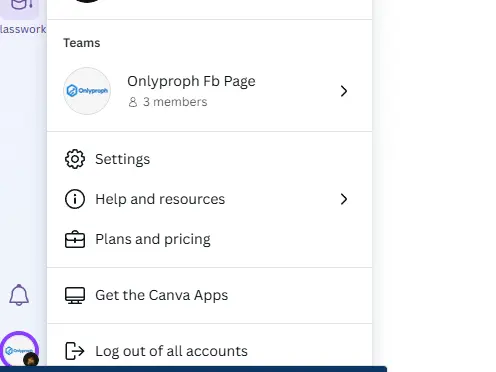The height and width of the screenshot is (372, 496).
Task: Select Log out of all accounts
Action: click(x=209, y=351)
